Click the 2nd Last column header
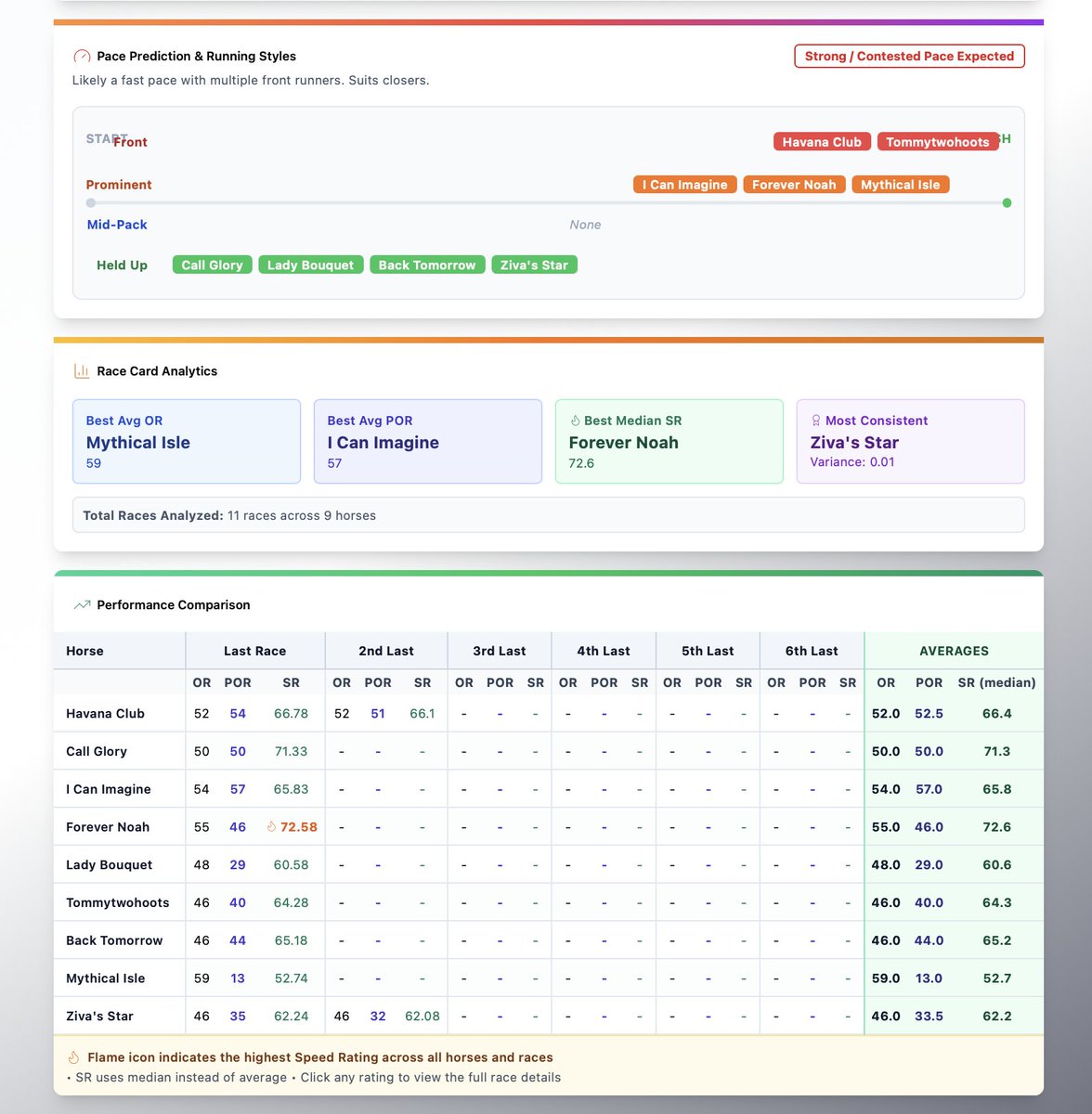The width and height of the screenshot is (1092, 1114). point(386,651)
